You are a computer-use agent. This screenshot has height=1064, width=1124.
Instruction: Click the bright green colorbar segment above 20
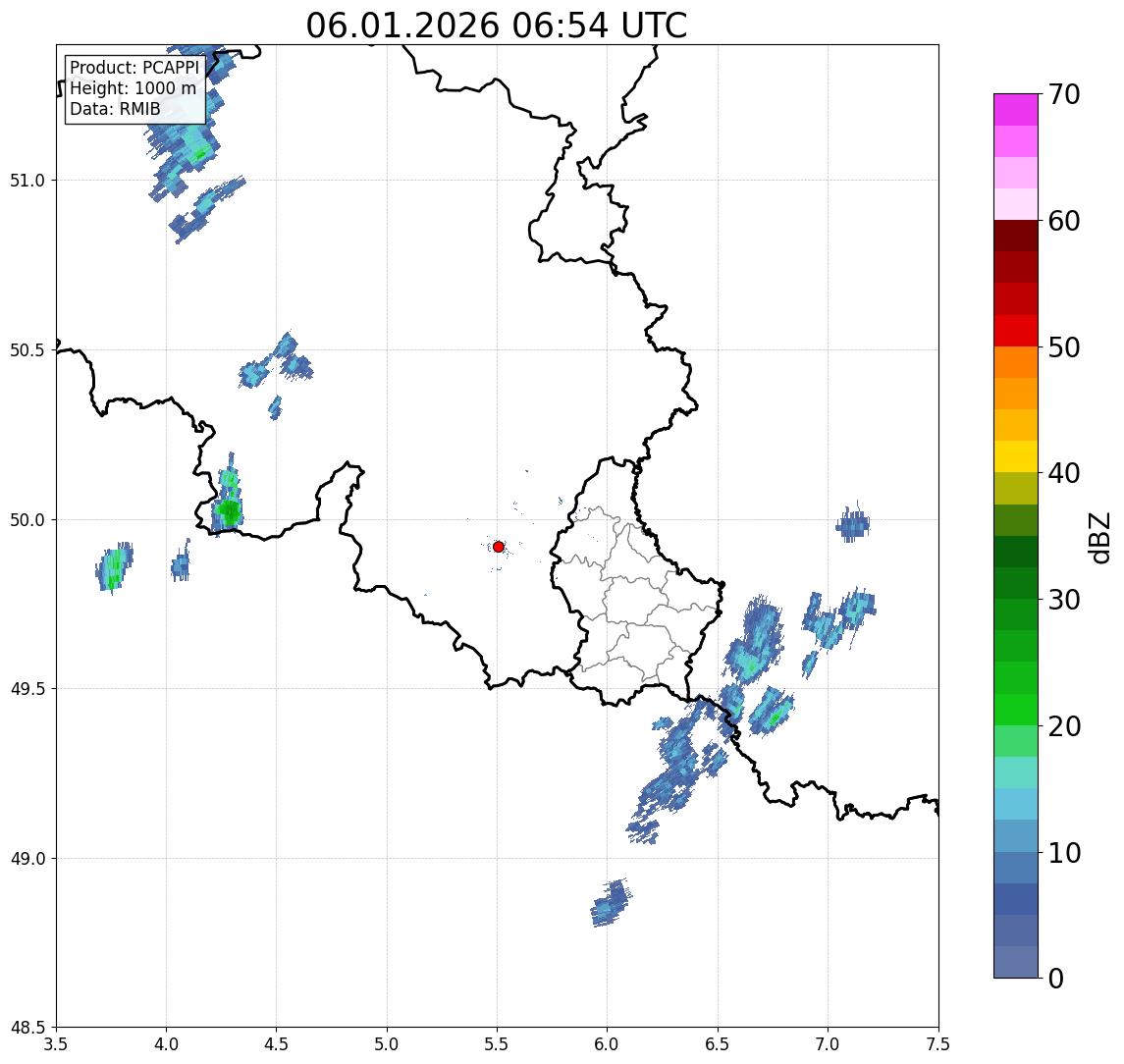pyautogui.click(x=1016, y=709)
